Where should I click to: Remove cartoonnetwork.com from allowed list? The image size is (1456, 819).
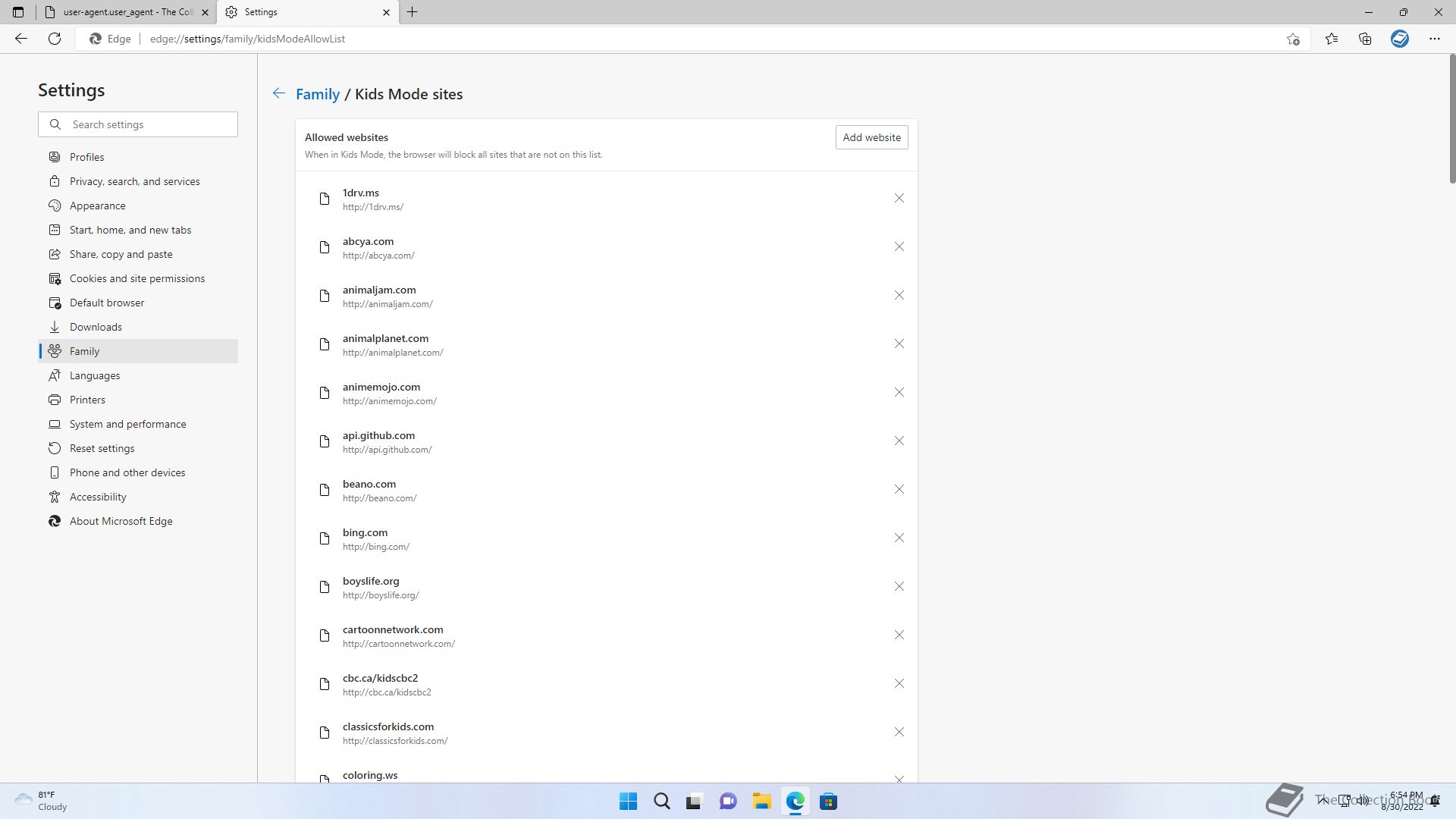click(x=899, y=635)
